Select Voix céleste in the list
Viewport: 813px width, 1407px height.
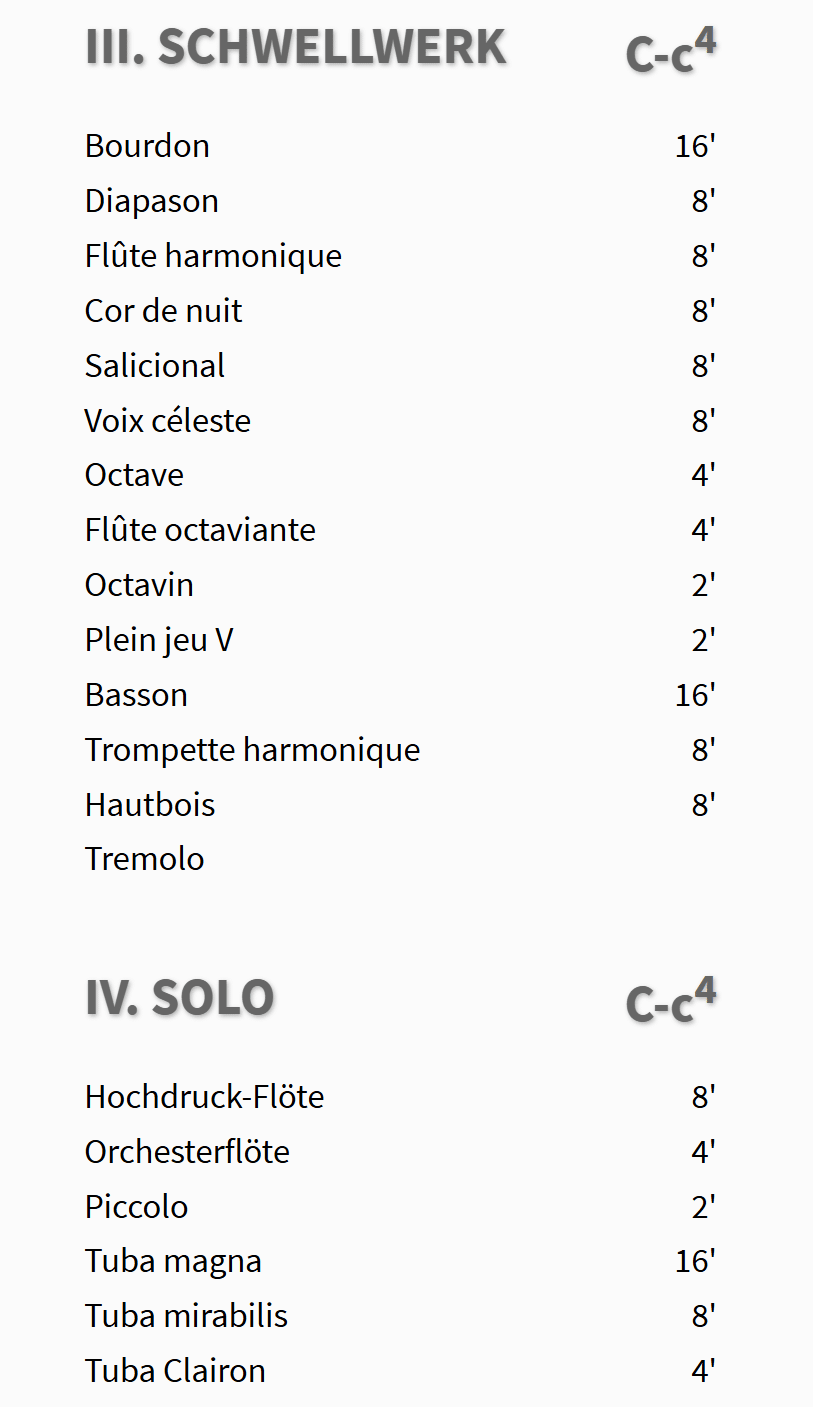pos(167,421)
